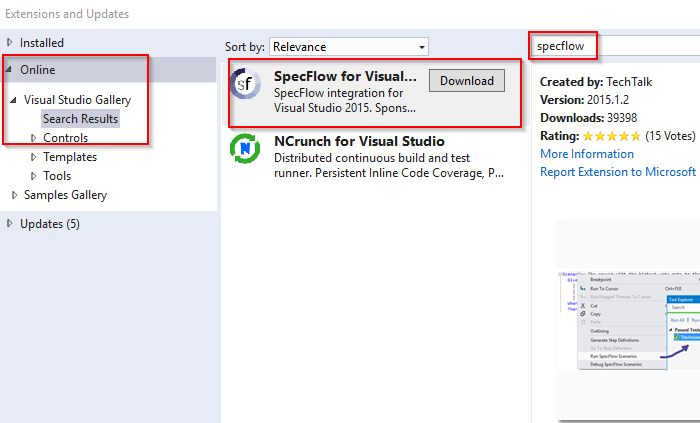Click the SpecFlow integration description text
This screenshot has width=700, height=423.
click(x=345, y=100)
